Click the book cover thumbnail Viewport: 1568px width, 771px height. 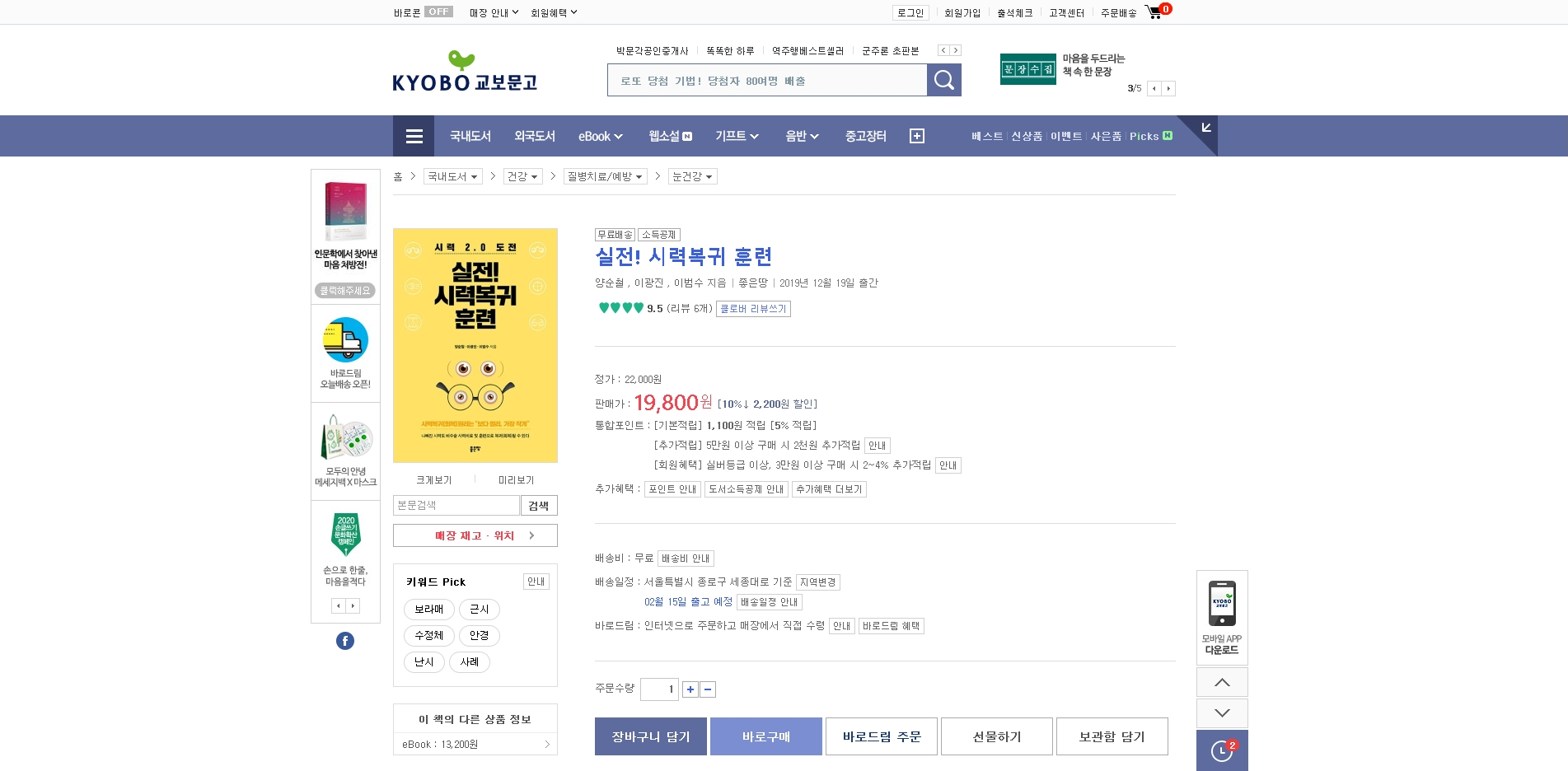pos(475,345)
